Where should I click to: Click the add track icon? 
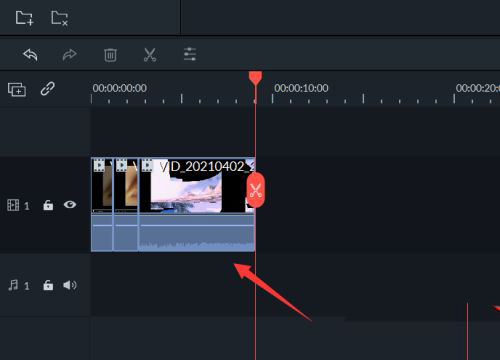(x=17, y=89)
